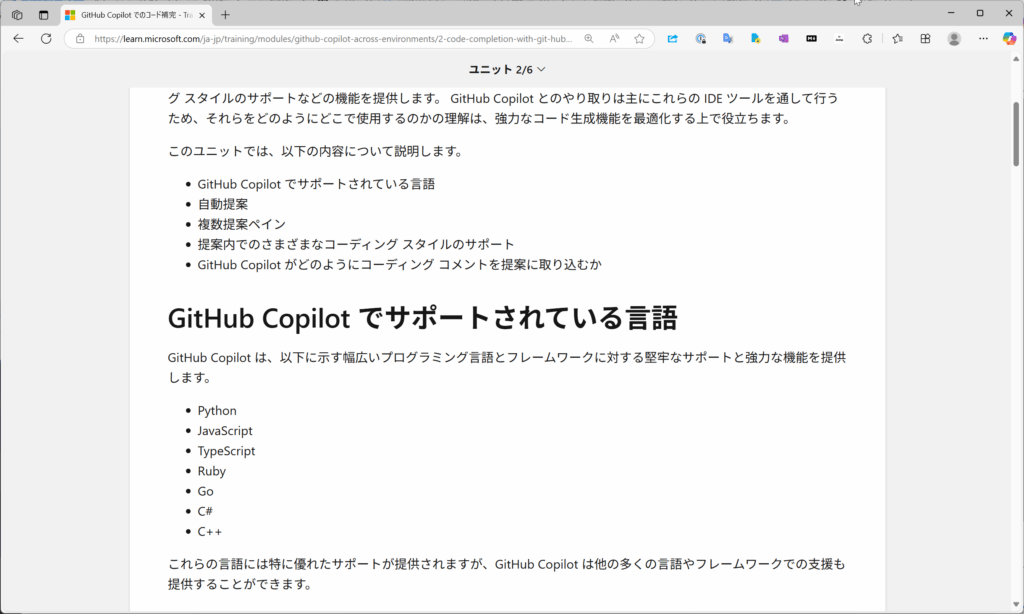The width and height of the screenshot is (1024, 614).
Task: Open the clock-with-lock extension icon
Action: coord(700,39)
